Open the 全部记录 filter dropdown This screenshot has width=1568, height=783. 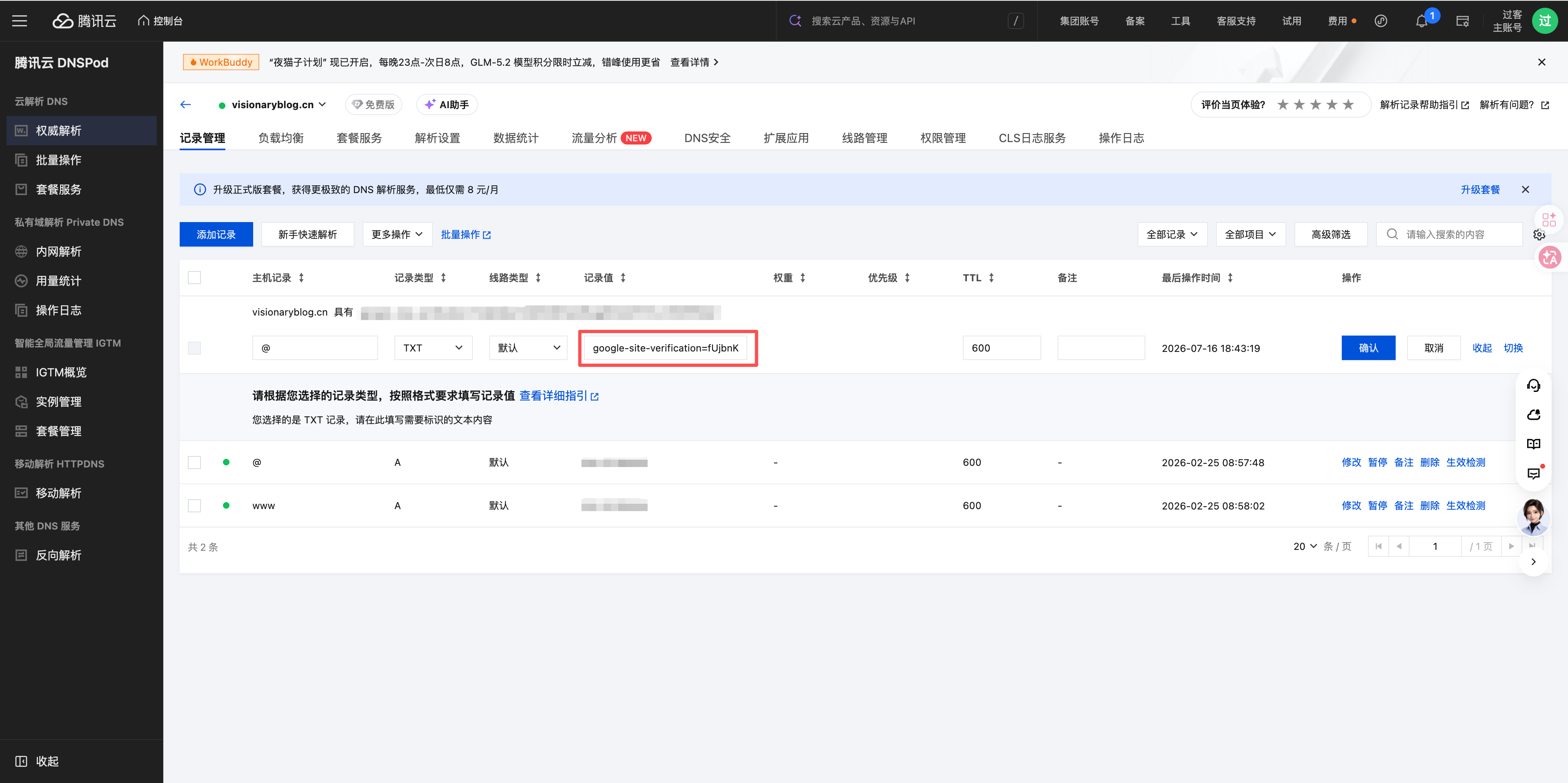[1172, 234]
